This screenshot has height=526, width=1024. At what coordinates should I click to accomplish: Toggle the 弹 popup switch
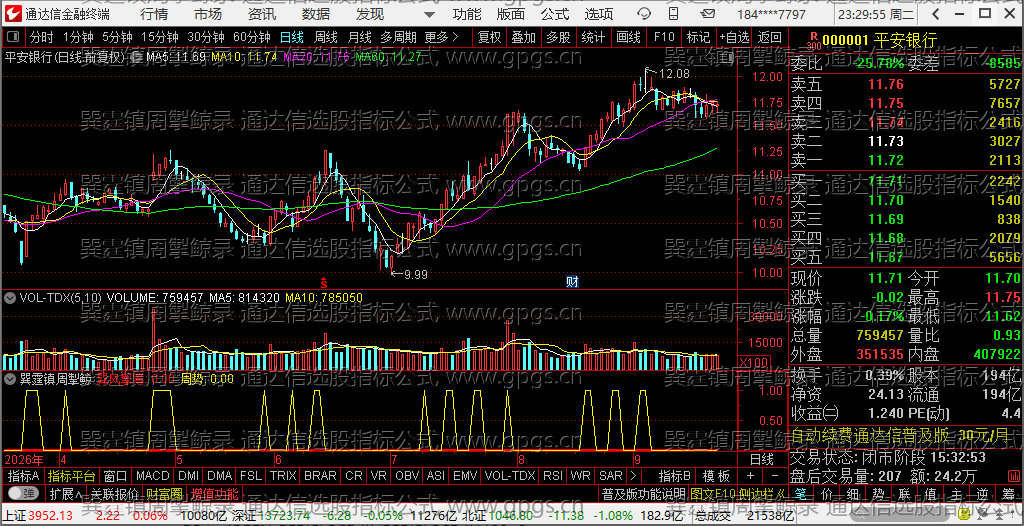pos(24,493)
